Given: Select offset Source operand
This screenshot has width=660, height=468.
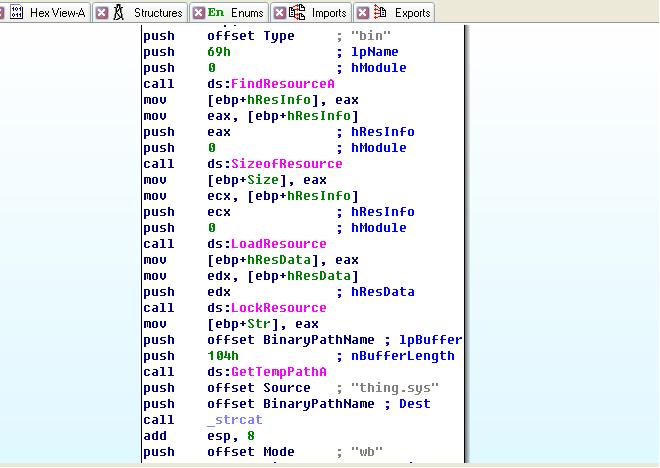Looking at the screenshot, I should [x=258, y=388].
